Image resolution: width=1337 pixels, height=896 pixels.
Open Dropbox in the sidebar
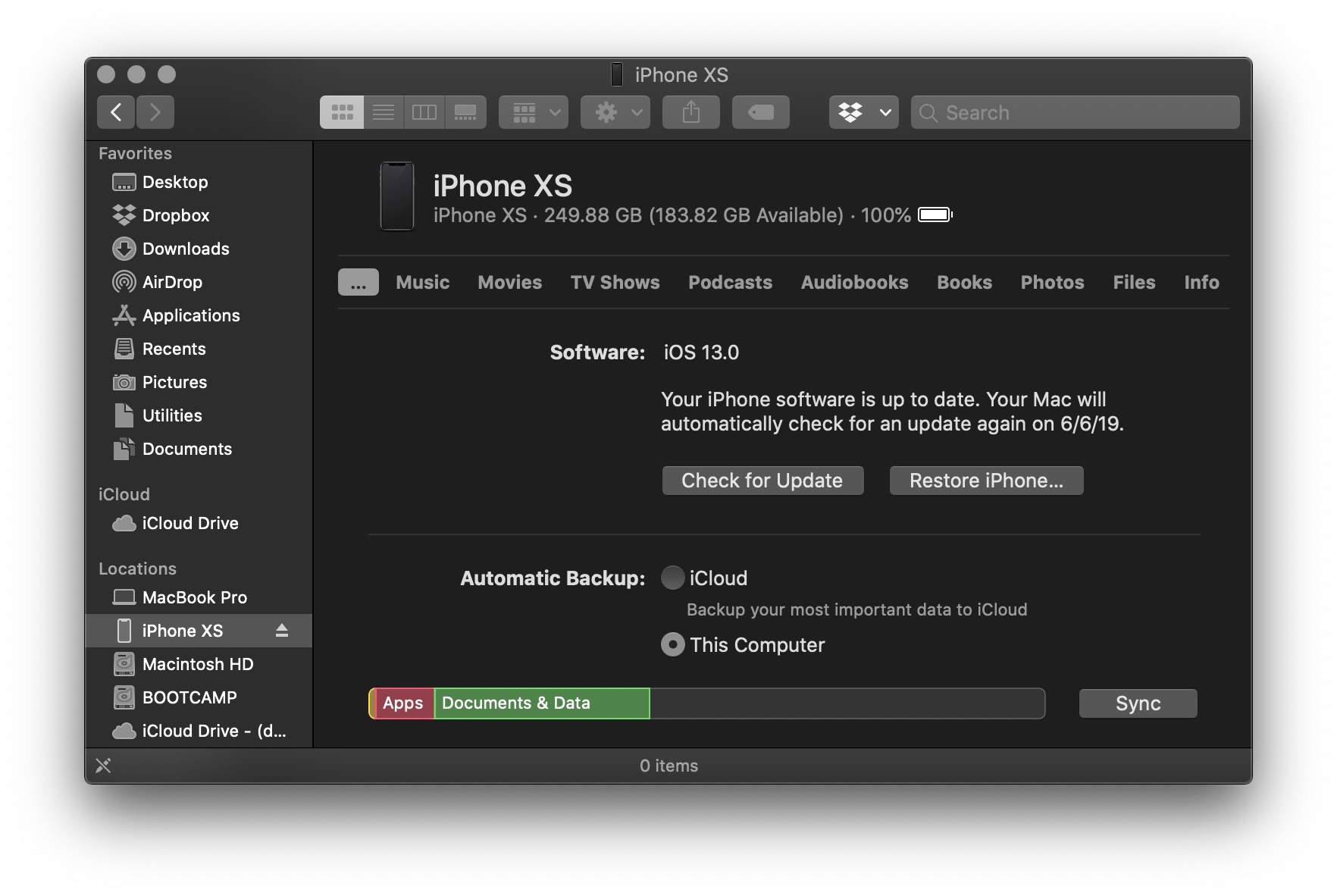199,215
